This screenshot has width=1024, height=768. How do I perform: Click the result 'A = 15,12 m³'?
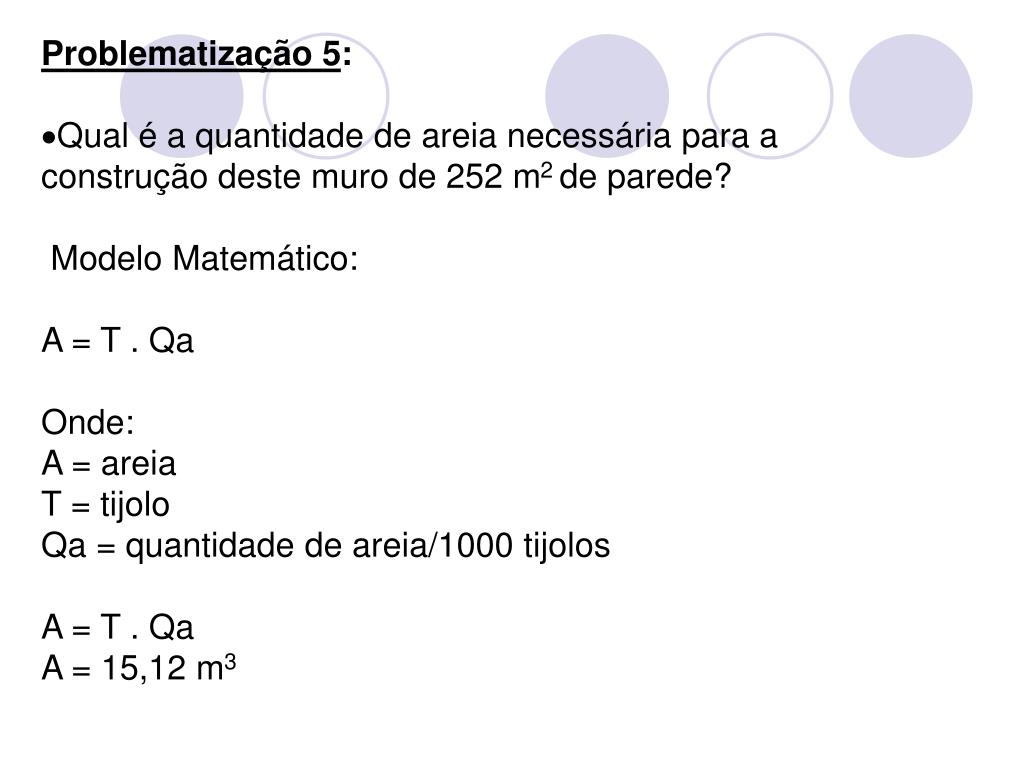pyautogui.click(x=138, y=667)
